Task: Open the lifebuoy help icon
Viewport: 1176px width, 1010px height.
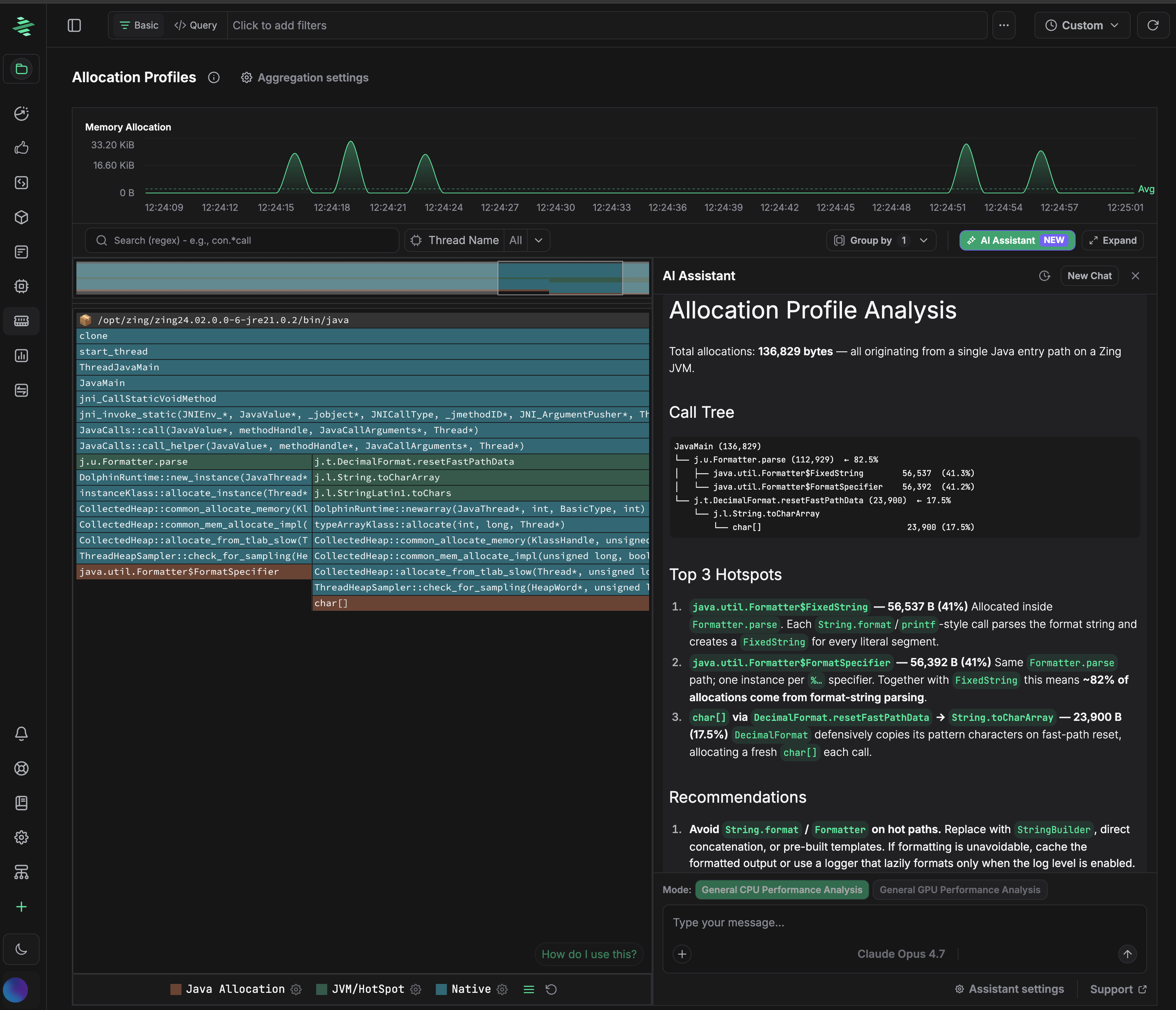Action: (21, 768)
